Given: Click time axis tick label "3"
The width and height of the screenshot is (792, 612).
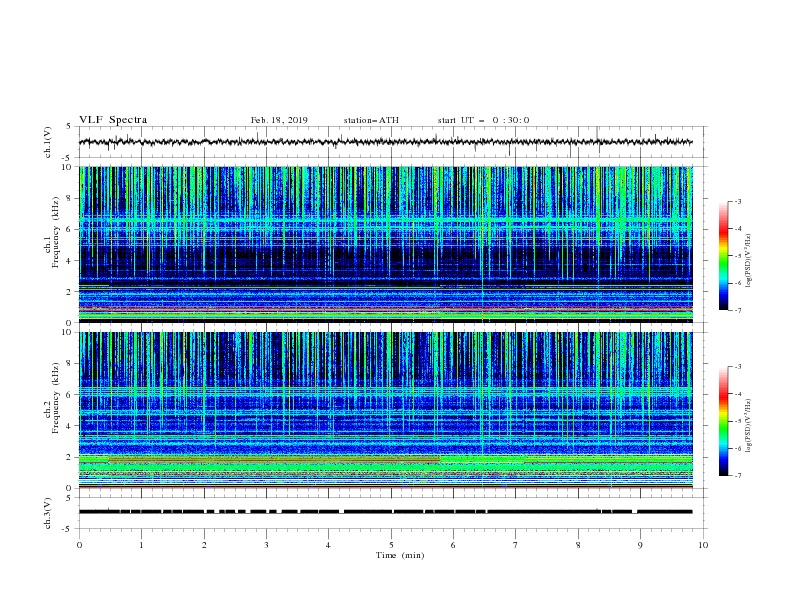Looking at the screenshot, I should click(266, 545).
